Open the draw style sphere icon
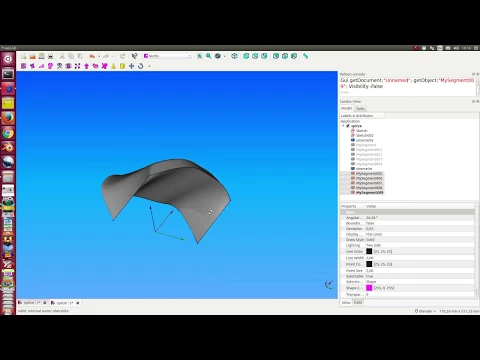Viewport: 480px width, 360px height. click(x=218, y=56)
